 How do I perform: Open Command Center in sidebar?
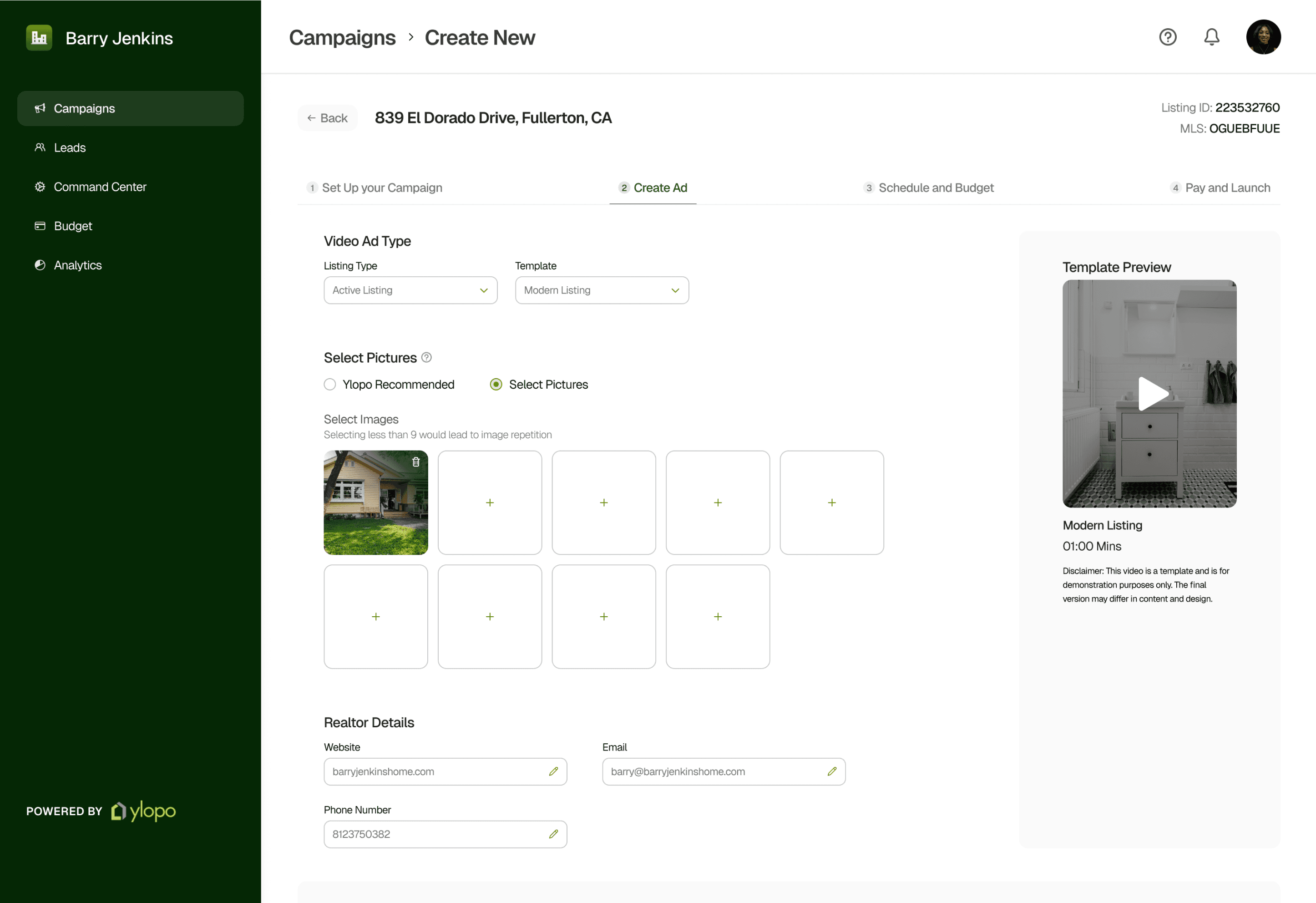[x=100, y=187]
